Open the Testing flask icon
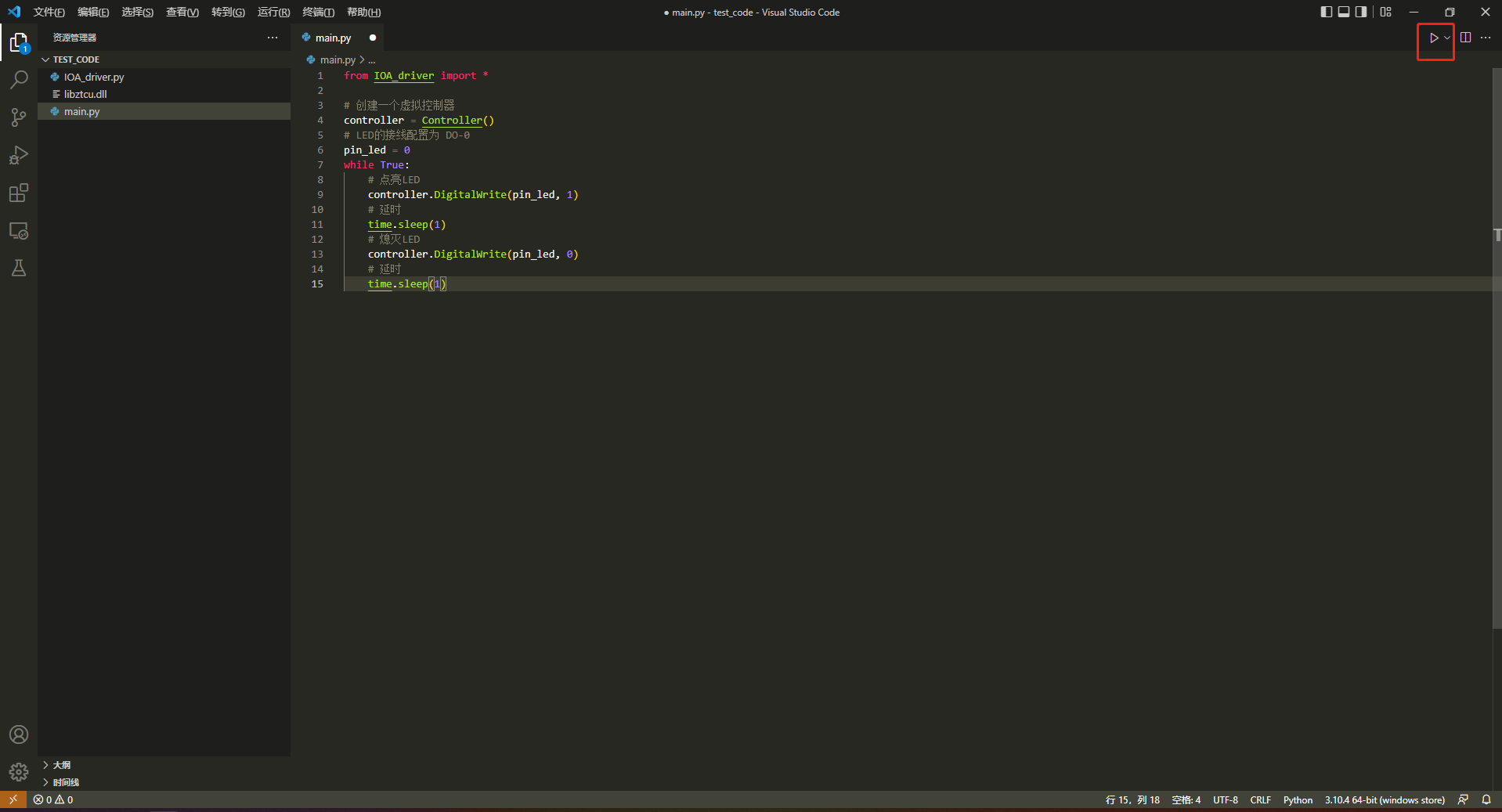 [19, 268]
